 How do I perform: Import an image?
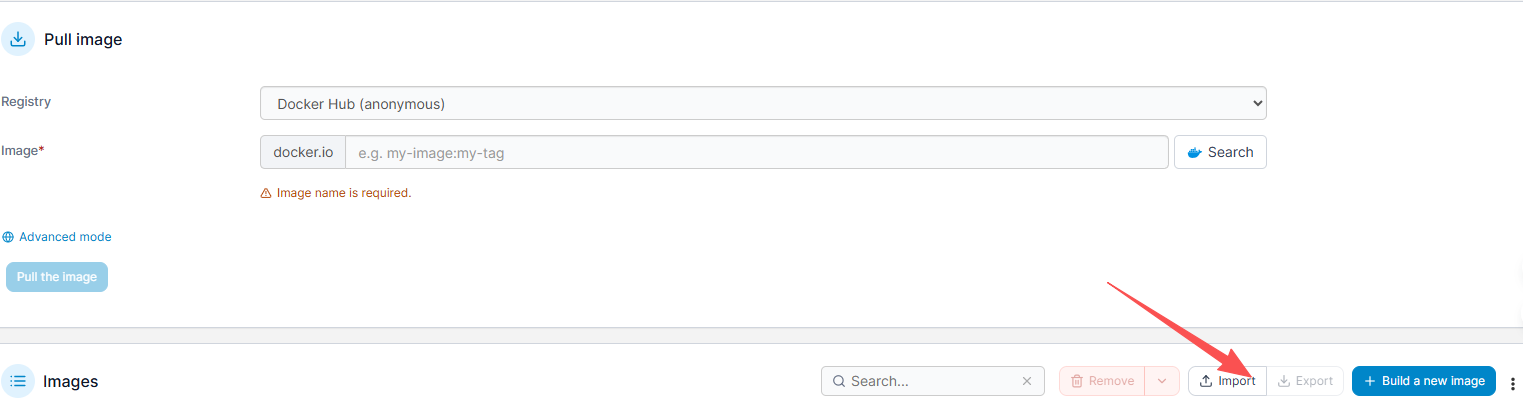1227,381
